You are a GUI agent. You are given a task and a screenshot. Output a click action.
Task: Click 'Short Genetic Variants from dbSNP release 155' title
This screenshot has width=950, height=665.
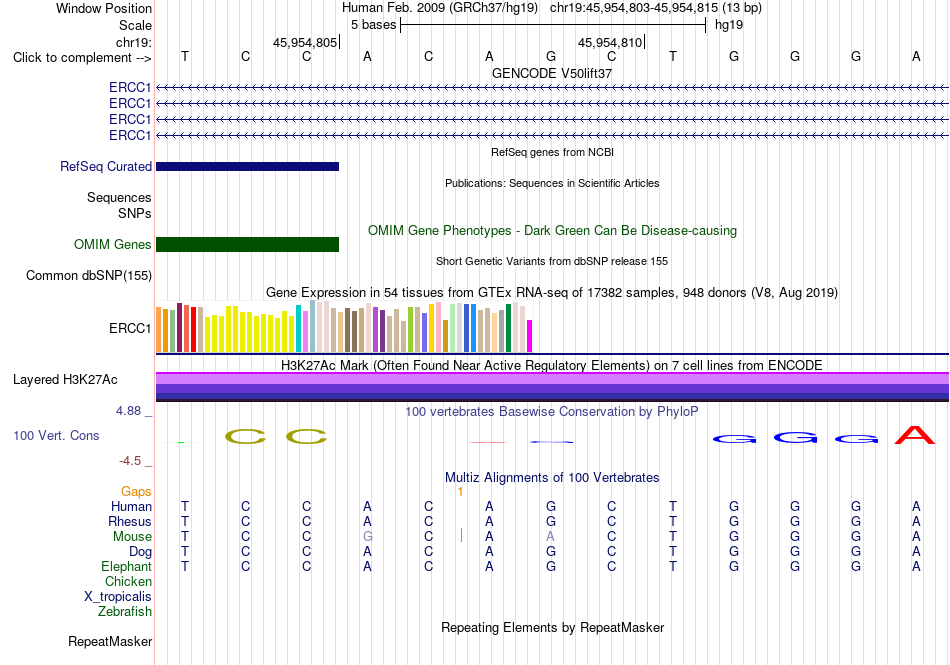point(552,261)
